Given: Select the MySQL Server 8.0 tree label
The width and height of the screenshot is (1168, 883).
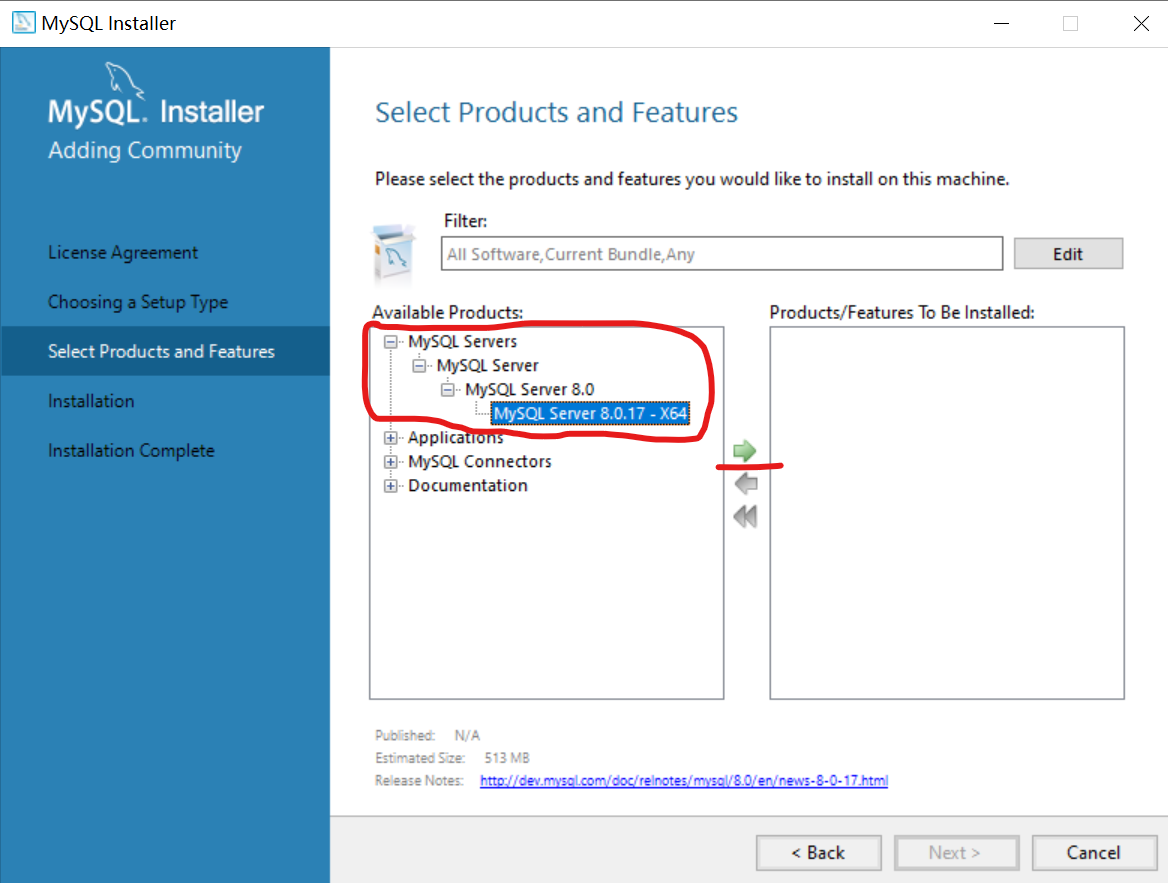Looking at the screenshot, I should pyautogui.click(x=530, y=389).
